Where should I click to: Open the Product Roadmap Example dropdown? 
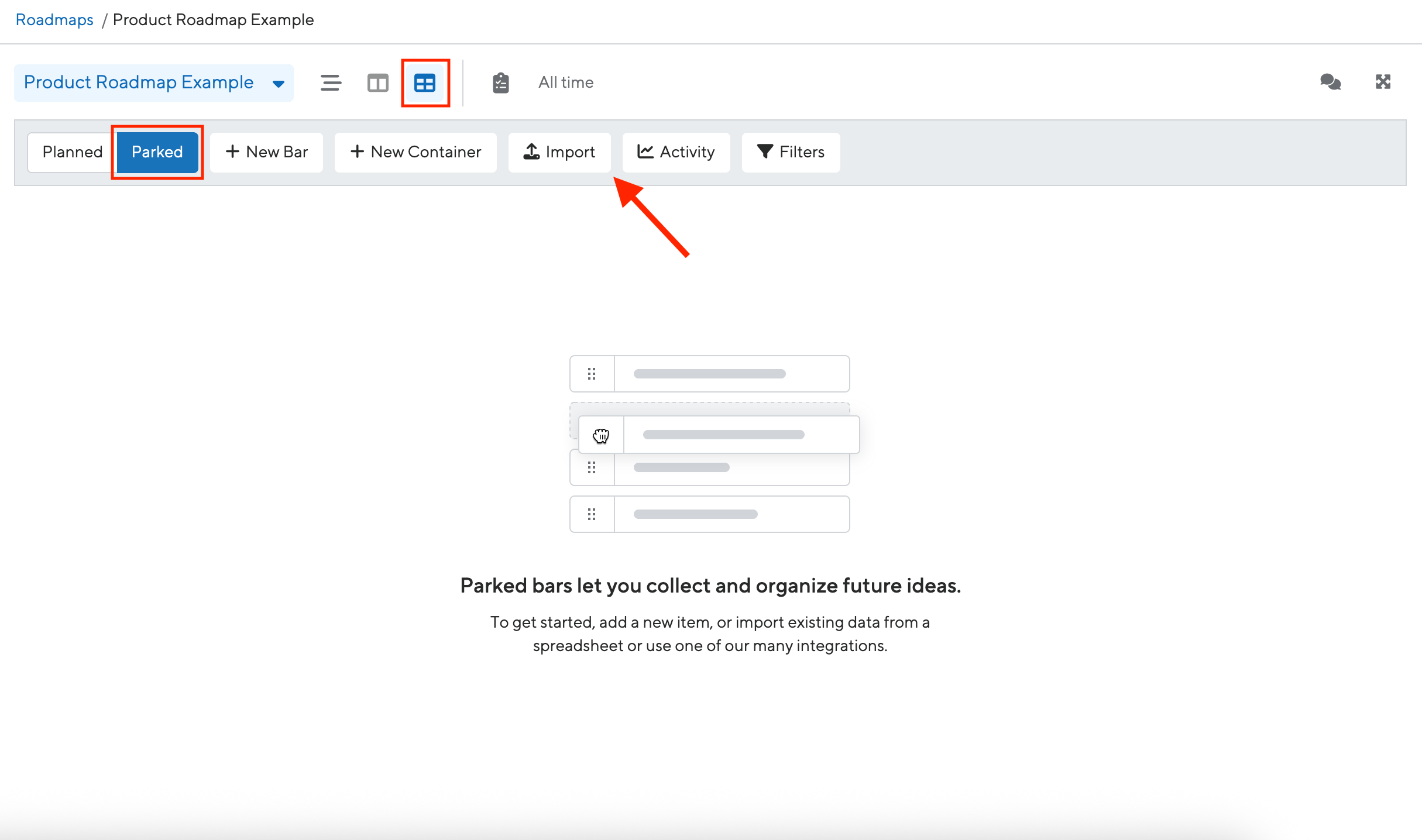139,82
